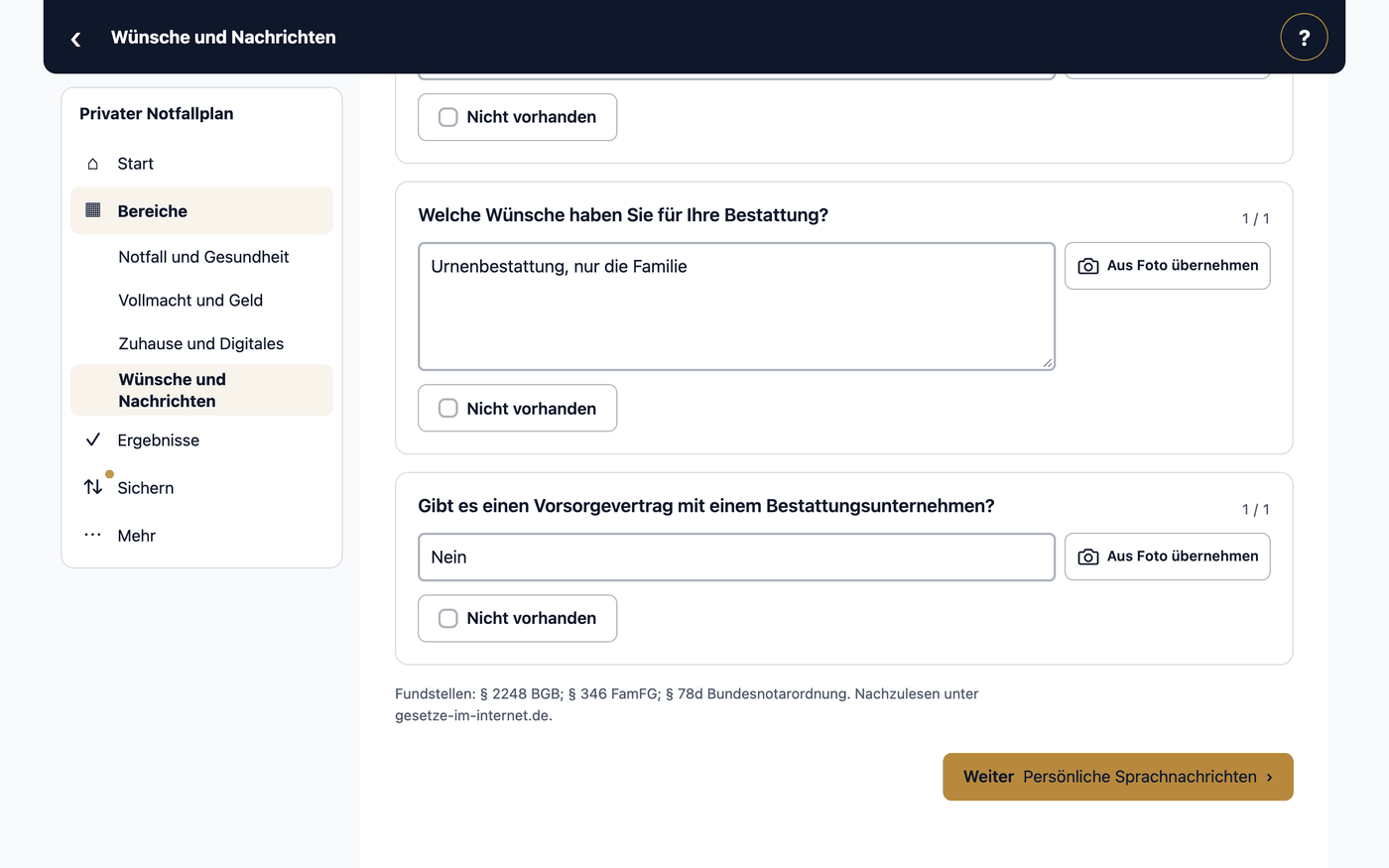Click the grid icon beside Bereiche

pyautogui.click(x=93, y=210)
